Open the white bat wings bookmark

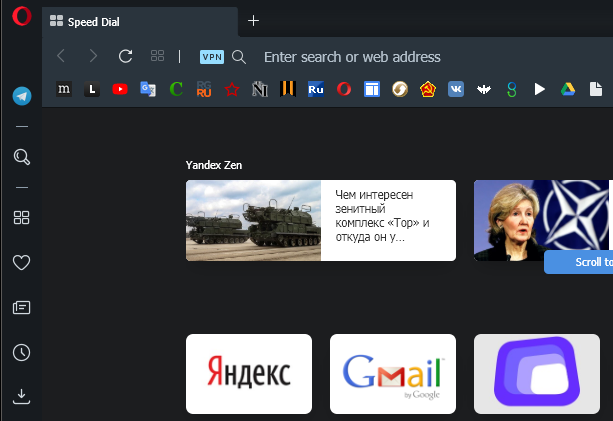pyautogui.click(x=484, y=90)
